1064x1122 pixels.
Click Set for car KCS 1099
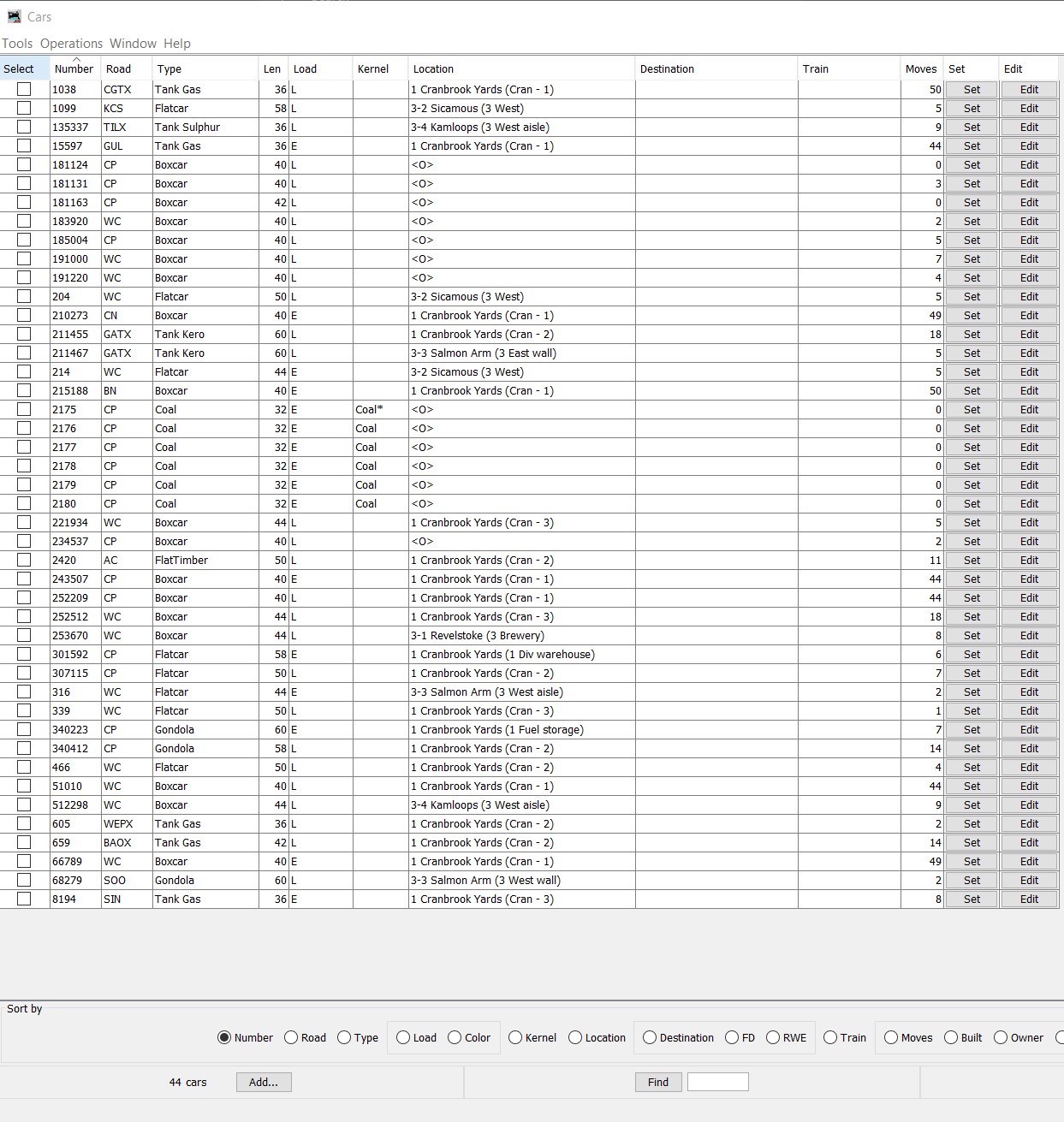tap(972, 108)
